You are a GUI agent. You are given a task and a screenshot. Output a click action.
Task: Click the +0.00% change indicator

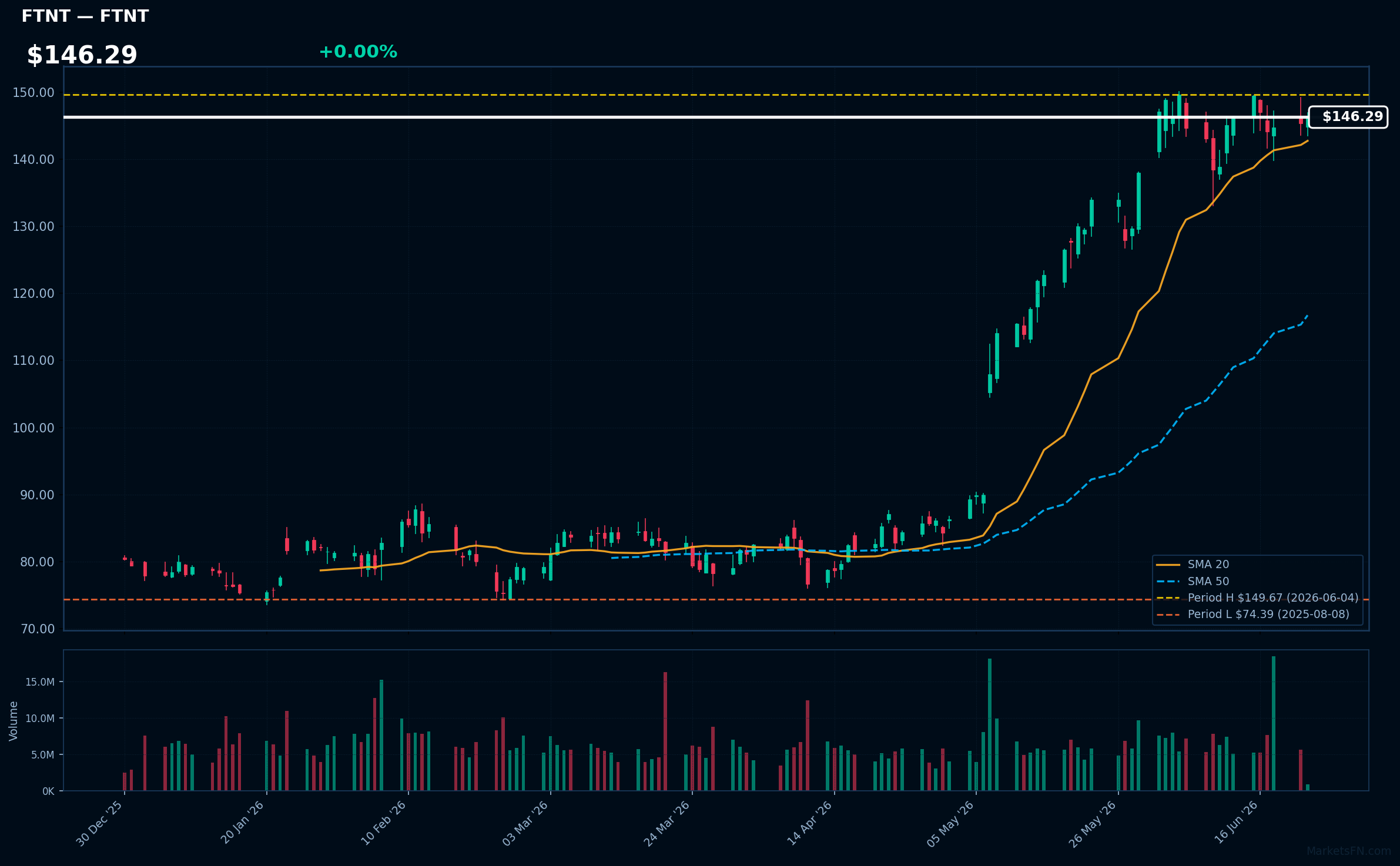click(x=358, y=52)
